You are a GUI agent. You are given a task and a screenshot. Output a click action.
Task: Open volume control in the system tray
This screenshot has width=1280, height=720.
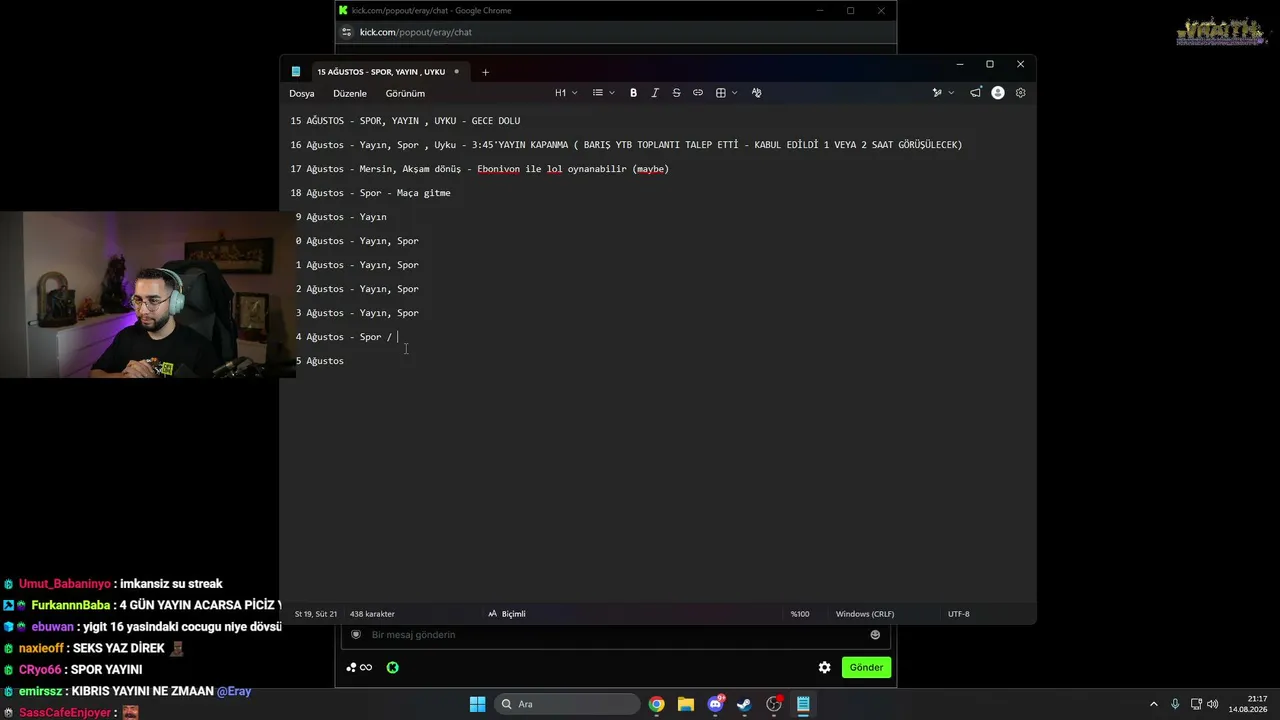[x=1213, y=704]
